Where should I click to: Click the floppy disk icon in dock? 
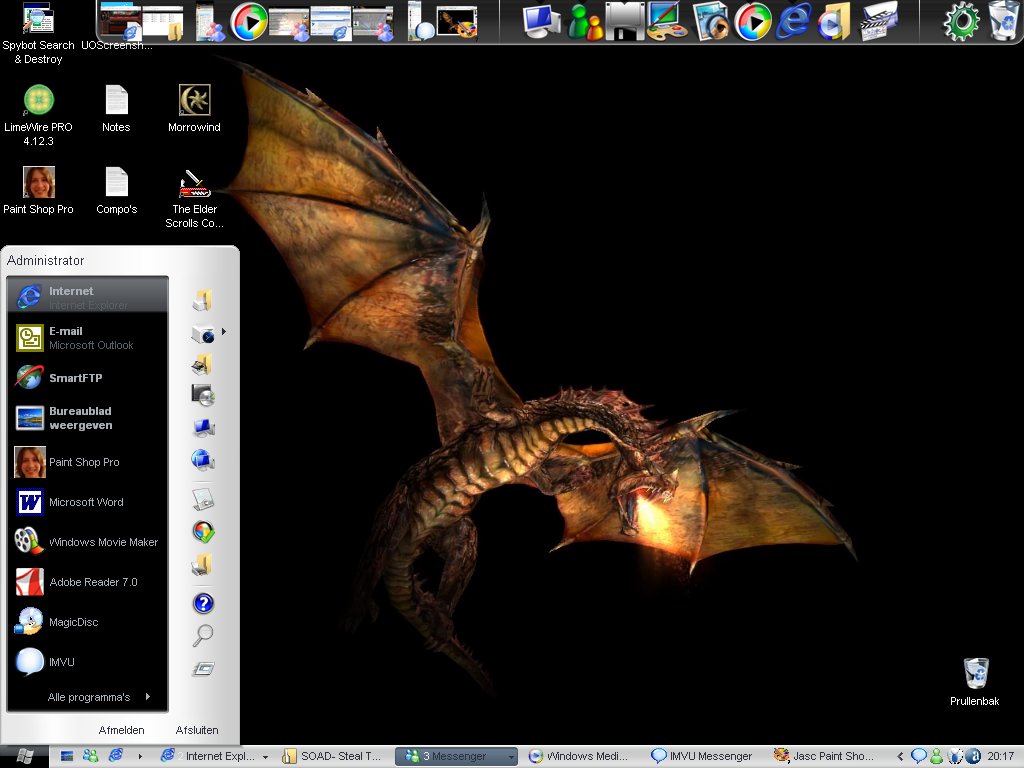tap(625, 22)
